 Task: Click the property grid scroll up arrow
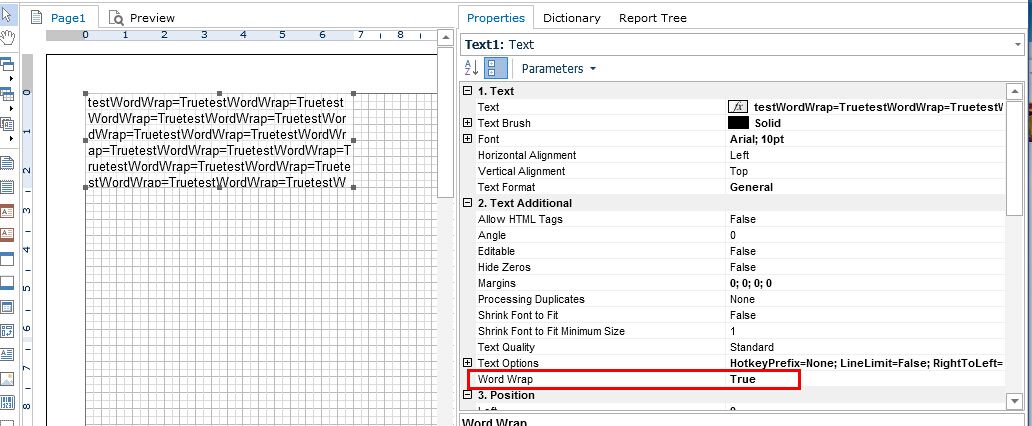(x=1014, y=92)
